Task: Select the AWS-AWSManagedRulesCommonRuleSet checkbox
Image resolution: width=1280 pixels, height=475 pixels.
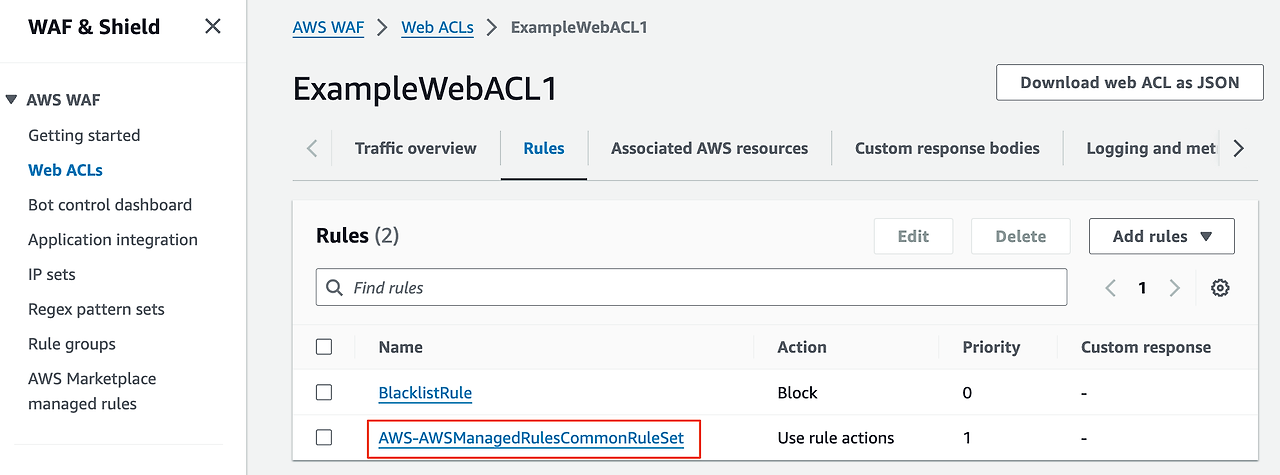Action: point(324,437)
